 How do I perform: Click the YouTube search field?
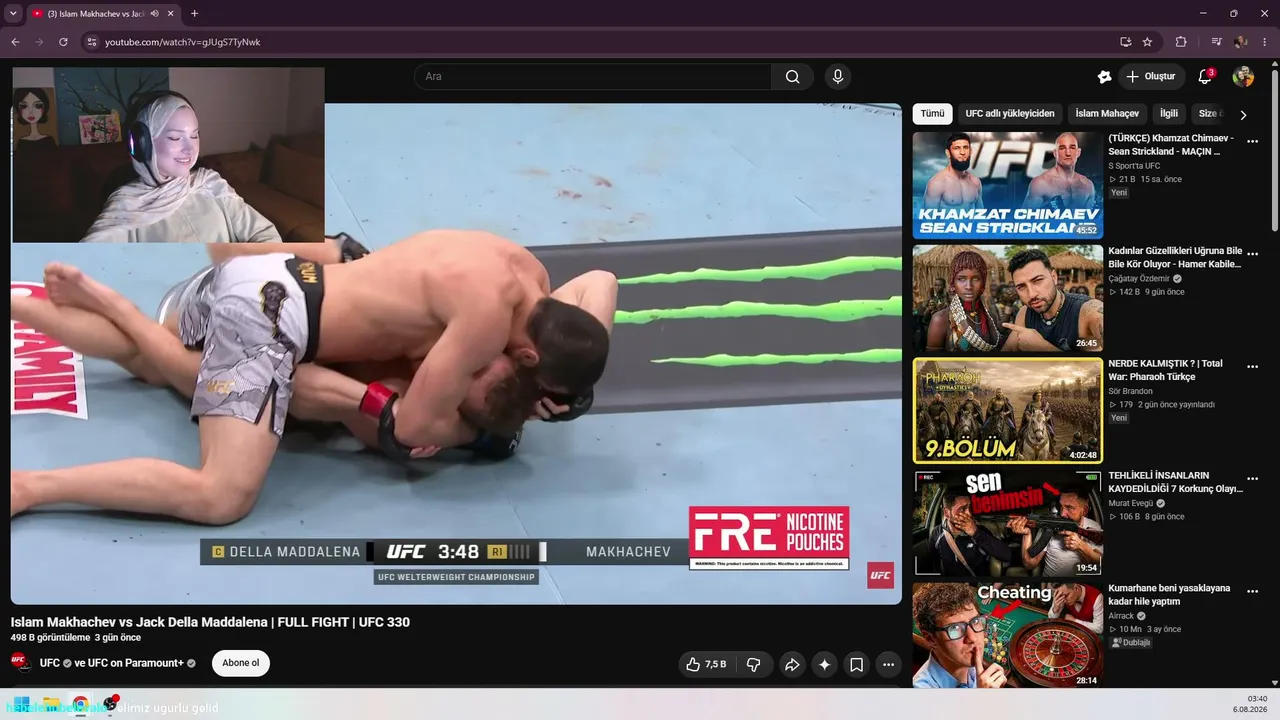point(593,77)
